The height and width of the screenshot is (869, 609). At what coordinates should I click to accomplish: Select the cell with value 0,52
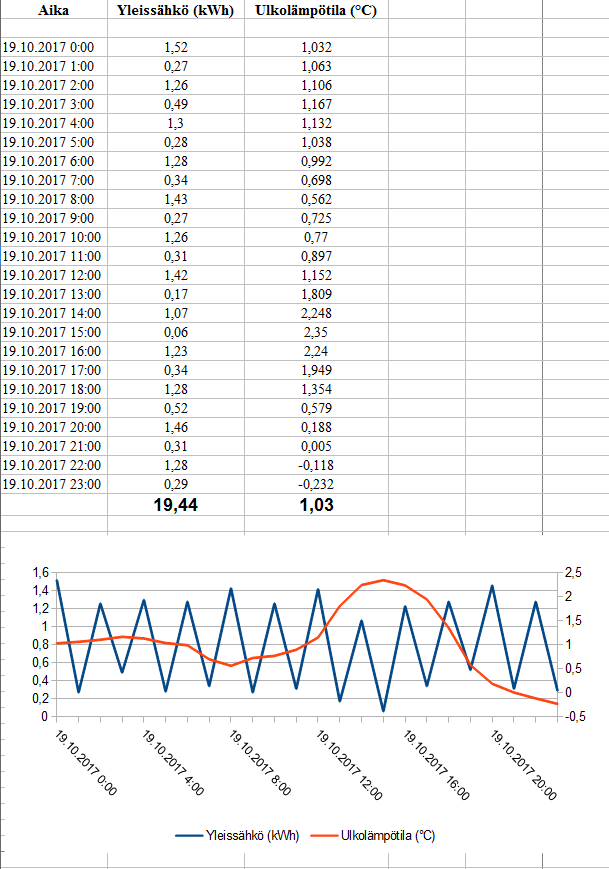(x=176, y=408)
